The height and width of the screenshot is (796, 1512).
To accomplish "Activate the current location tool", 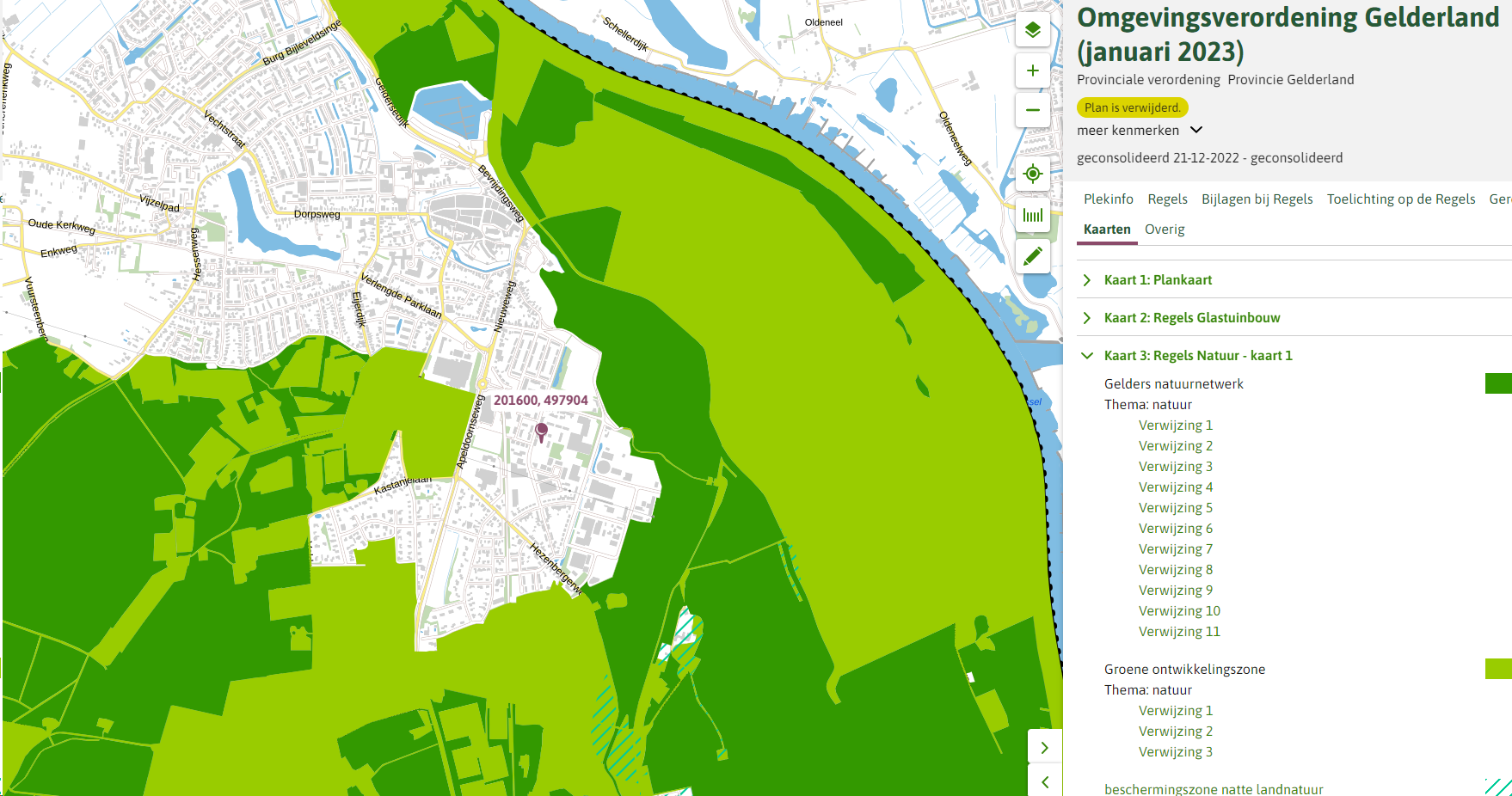I will 1032,174.
